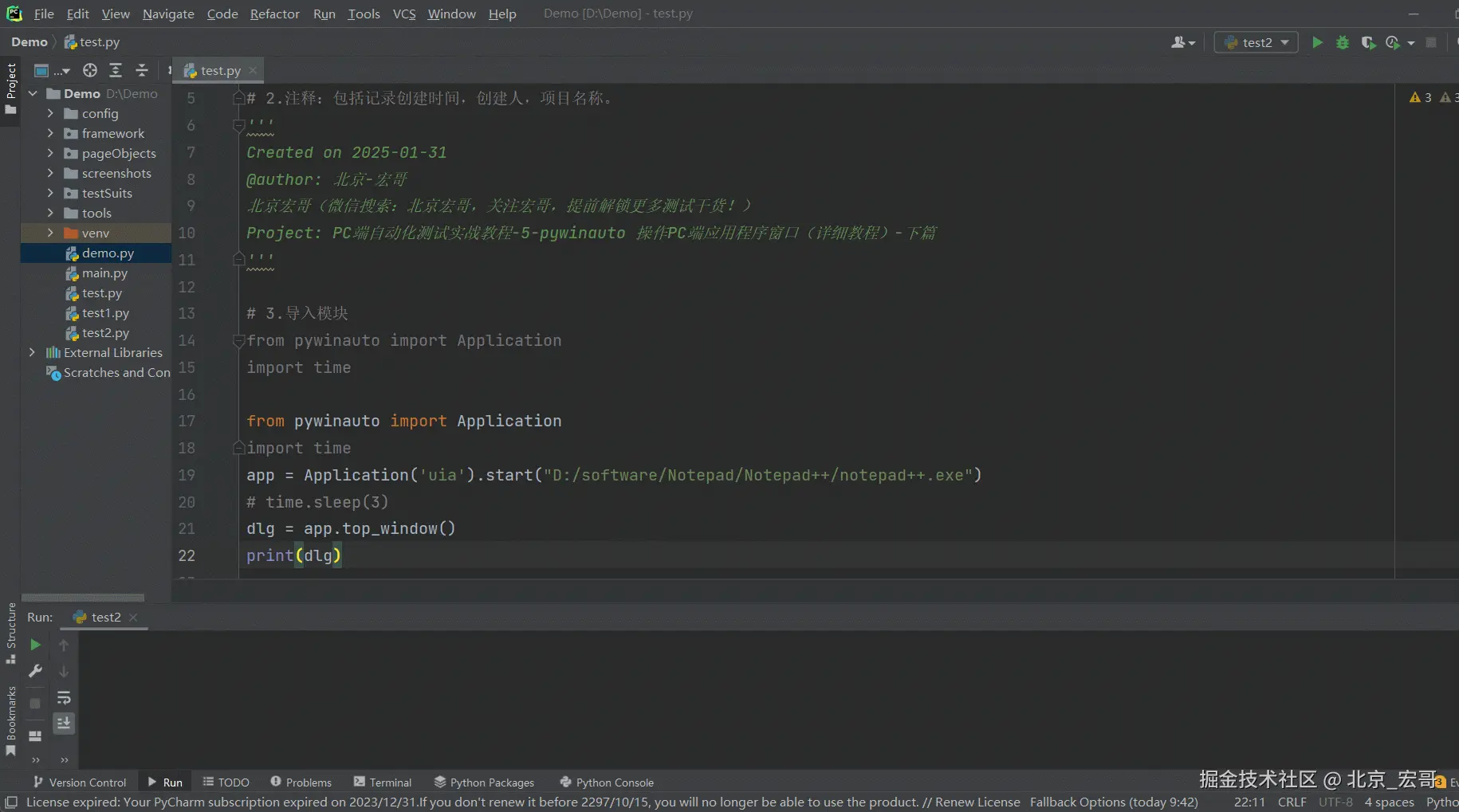Viewport: 1459px width, 812px height.
Task: Open the TODO tool window
Action: pyautogui.click(x=226, y=783)
